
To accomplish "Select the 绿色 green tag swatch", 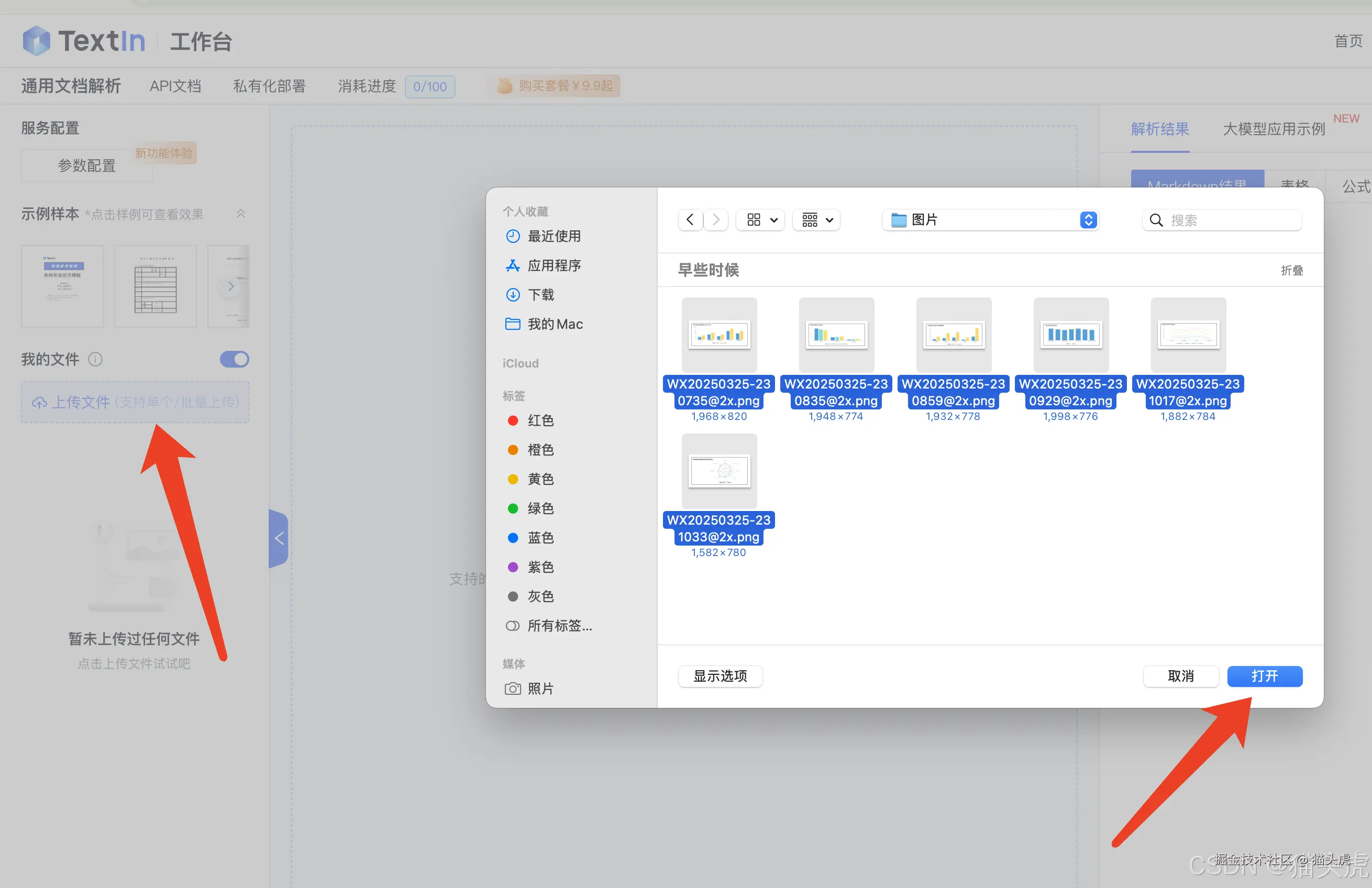I will coord(513,508).
